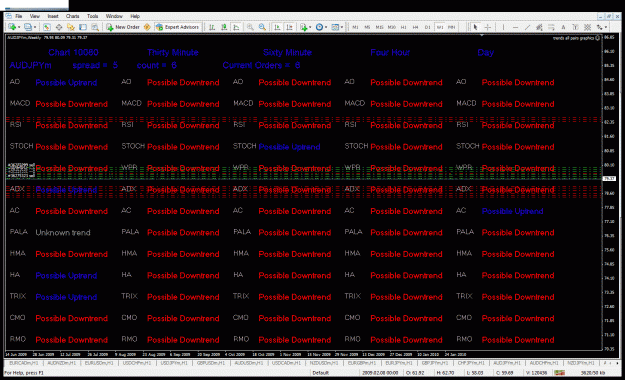Select the M1 timeframe
The height and width of the screenshot is (380, 625).
point(355,27)
